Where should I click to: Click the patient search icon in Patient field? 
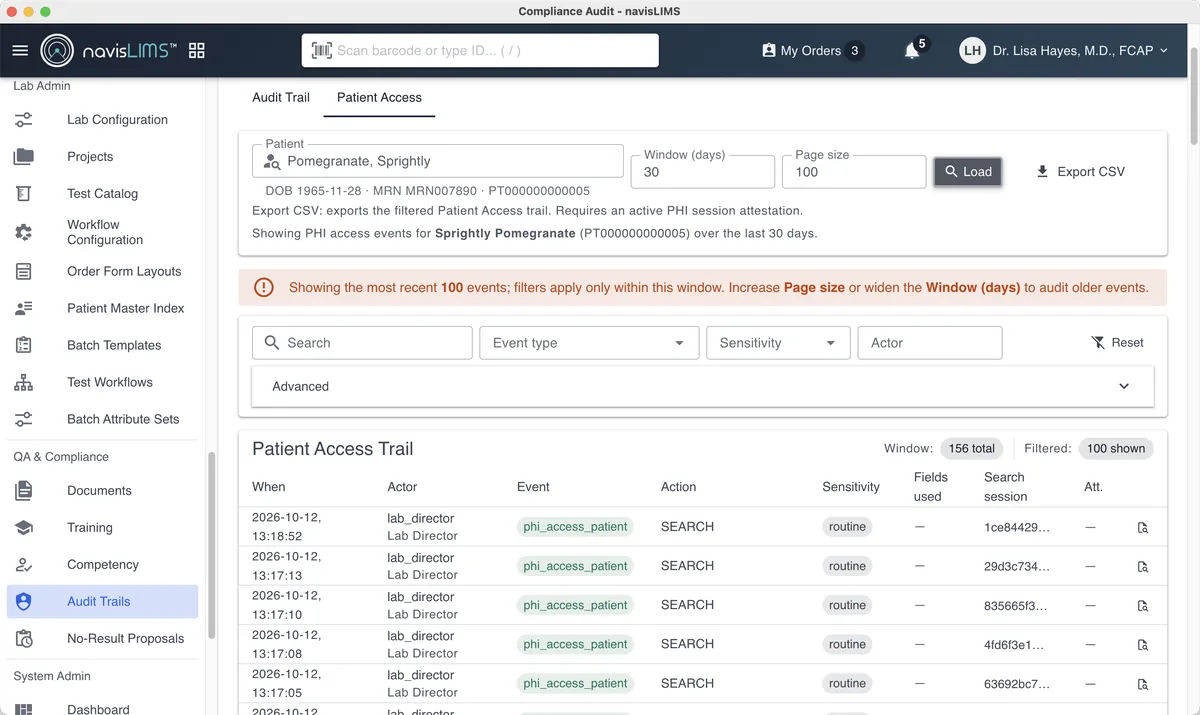pyautogui.click(x=272, y=162)
